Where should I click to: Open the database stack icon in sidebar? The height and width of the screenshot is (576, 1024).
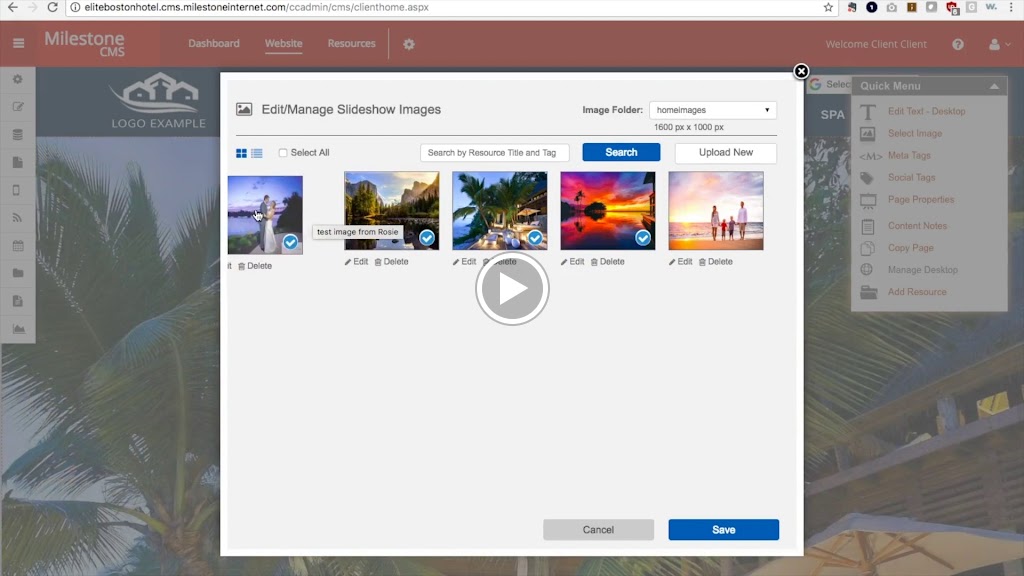coord(18,135)
